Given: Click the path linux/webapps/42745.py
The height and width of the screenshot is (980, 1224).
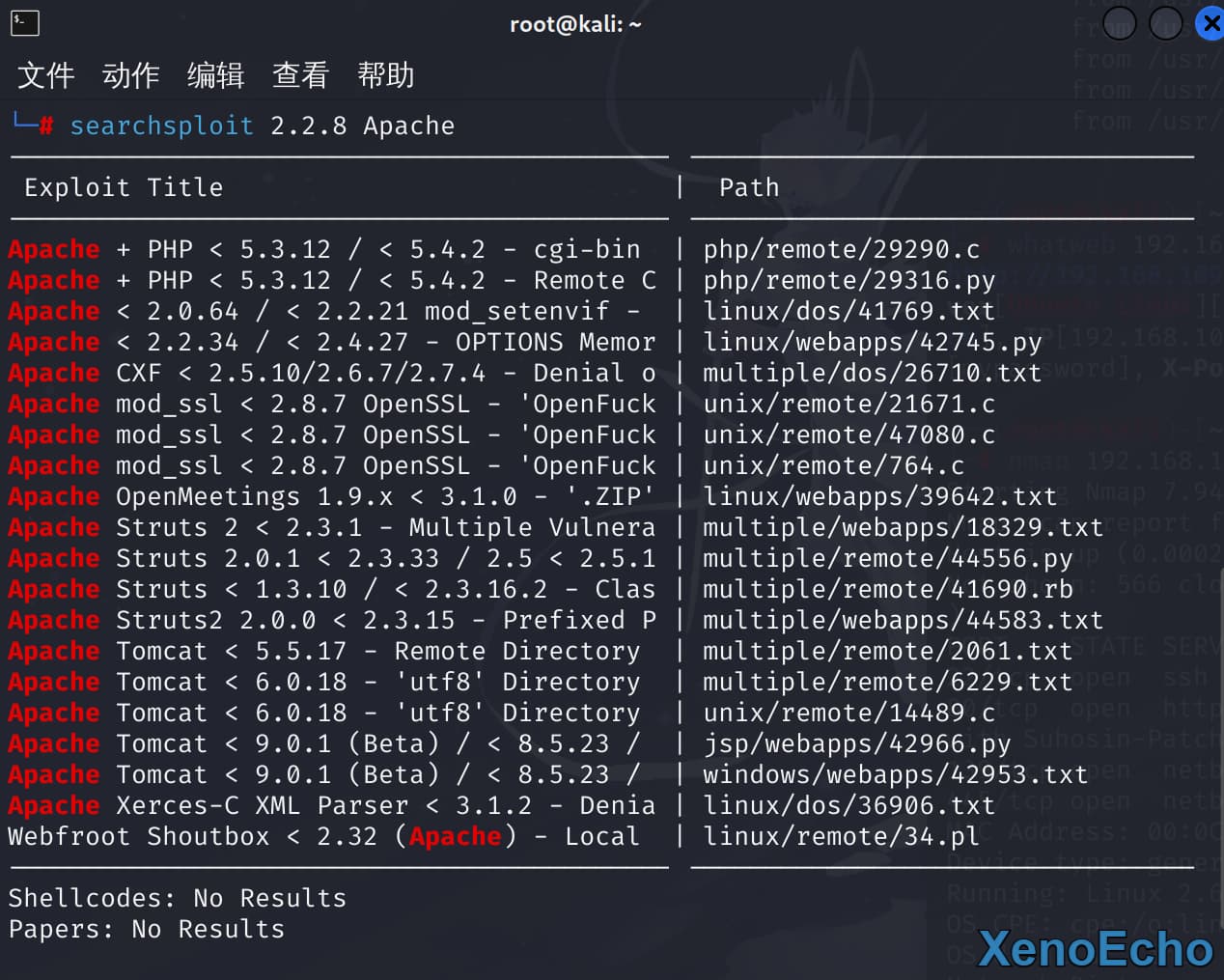Looking at the screenshot, I should point(872,342).
